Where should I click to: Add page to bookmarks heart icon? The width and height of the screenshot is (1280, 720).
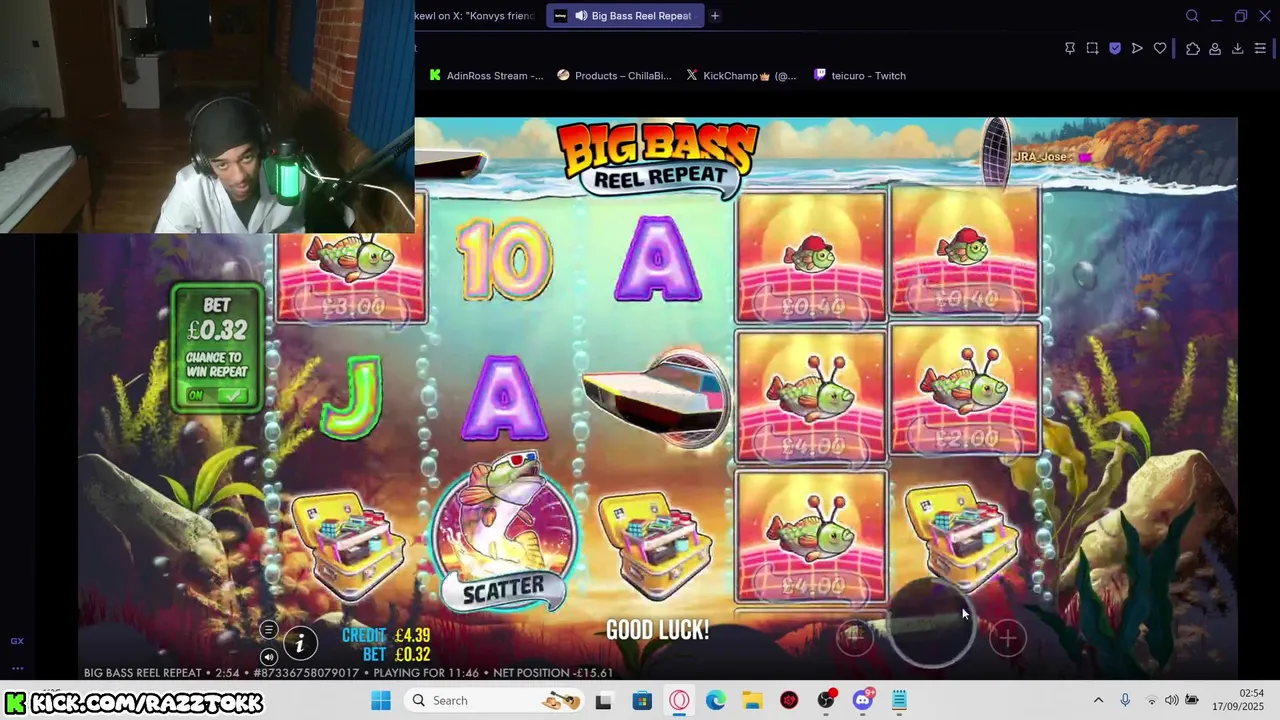1160,48
